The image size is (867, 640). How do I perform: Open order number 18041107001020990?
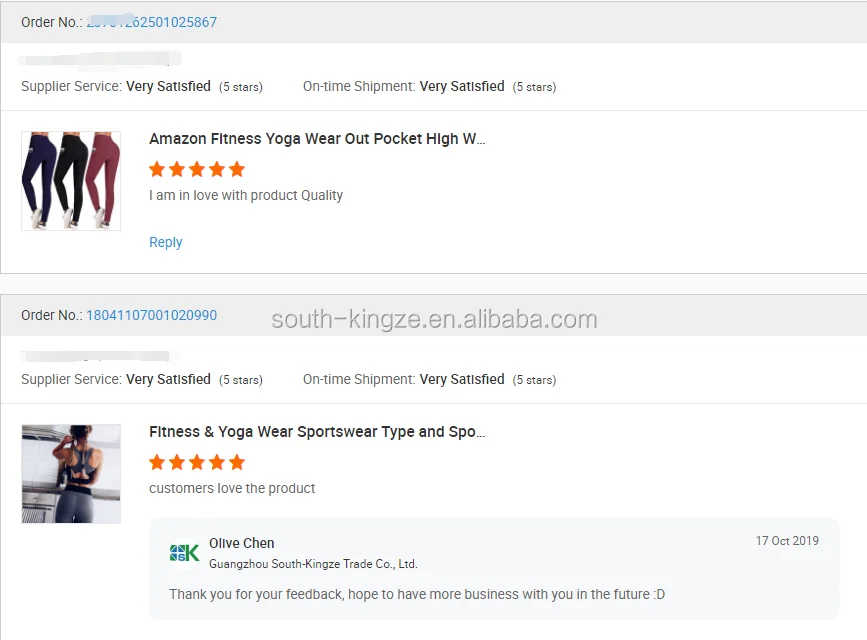coord(151,315)
